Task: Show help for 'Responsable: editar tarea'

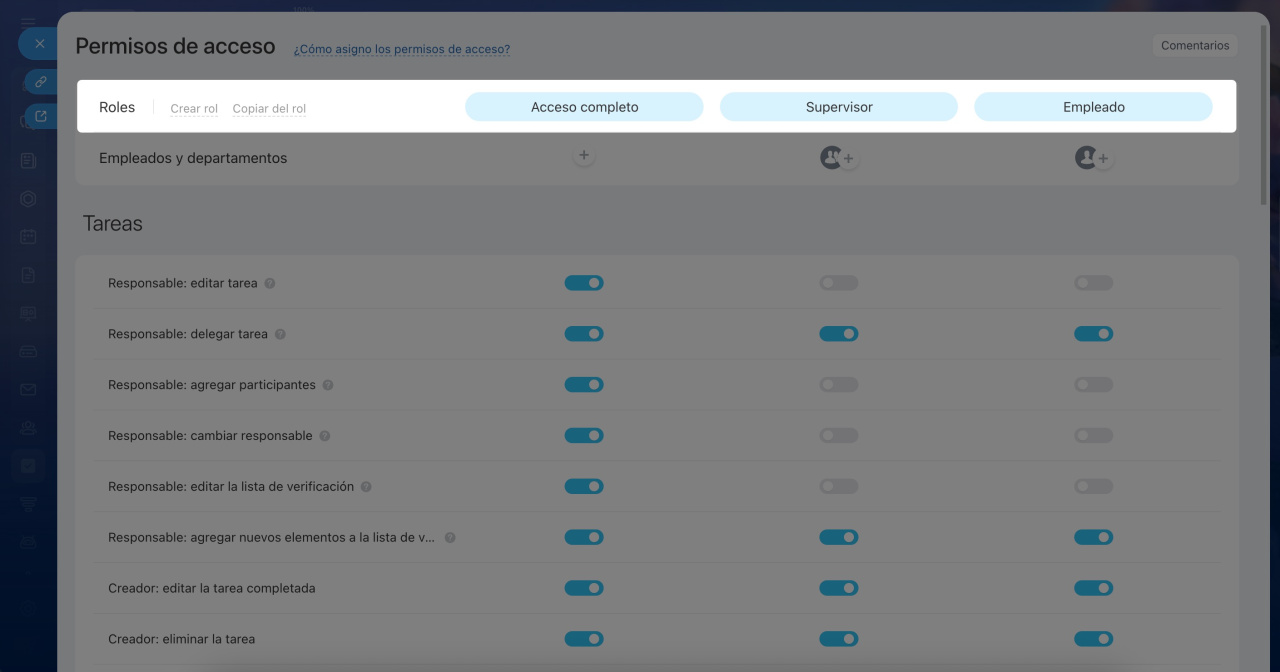Action: coord(270,283)
